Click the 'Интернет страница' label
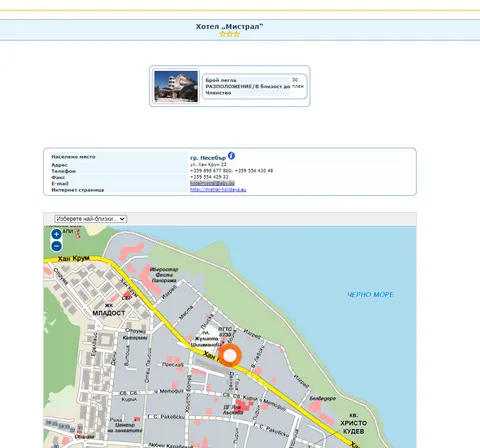 pos(78,190)
